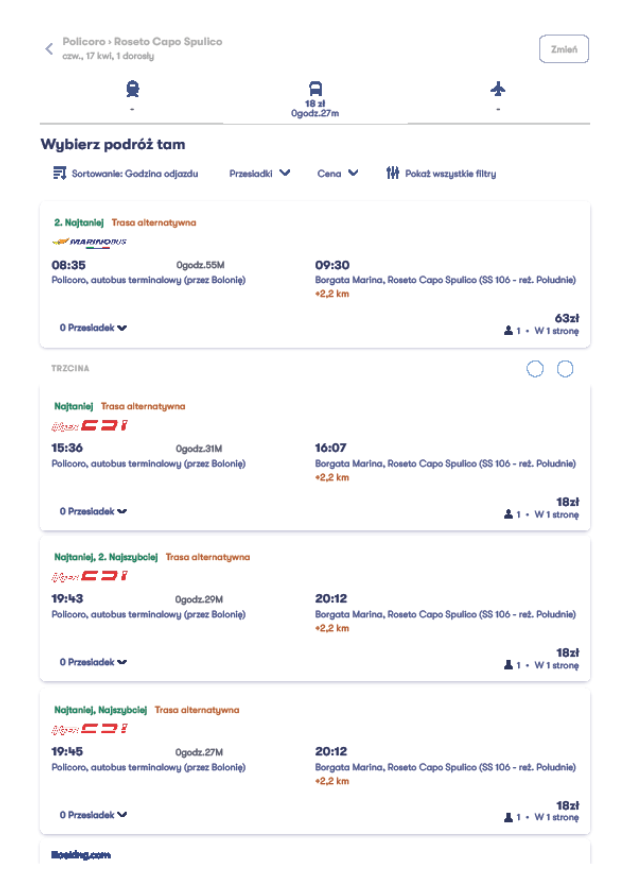This screenshot has height=895, width=632.
Task: Open the filter sliders icon
Action: (393, 173)
